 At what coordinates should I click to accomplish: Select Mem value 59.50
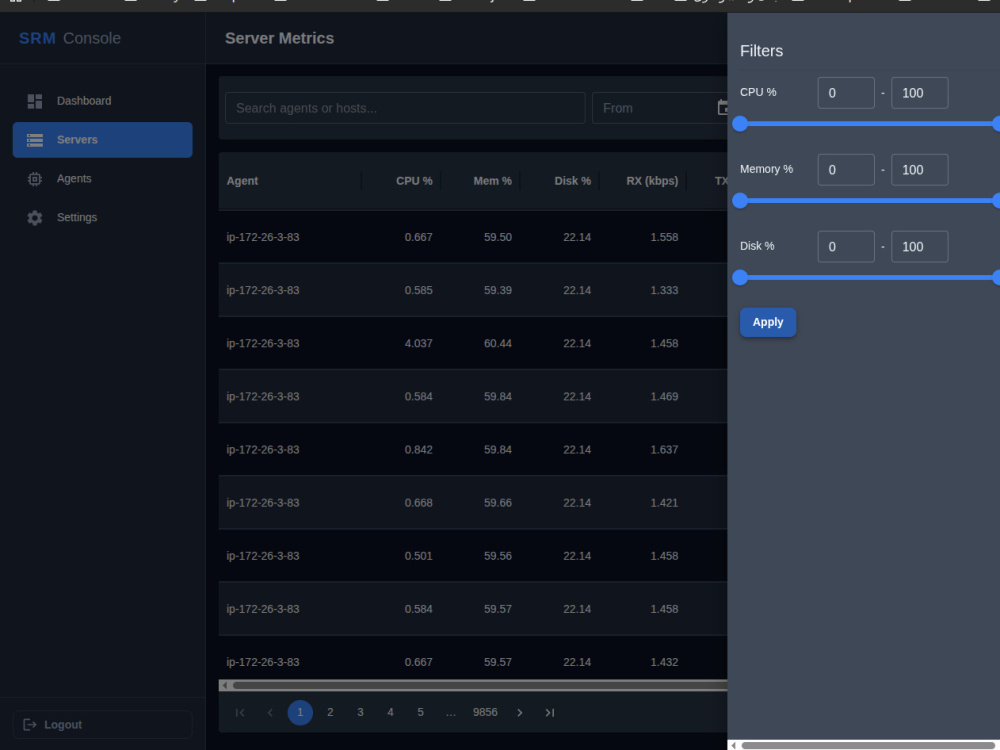(x=497, y=237)
